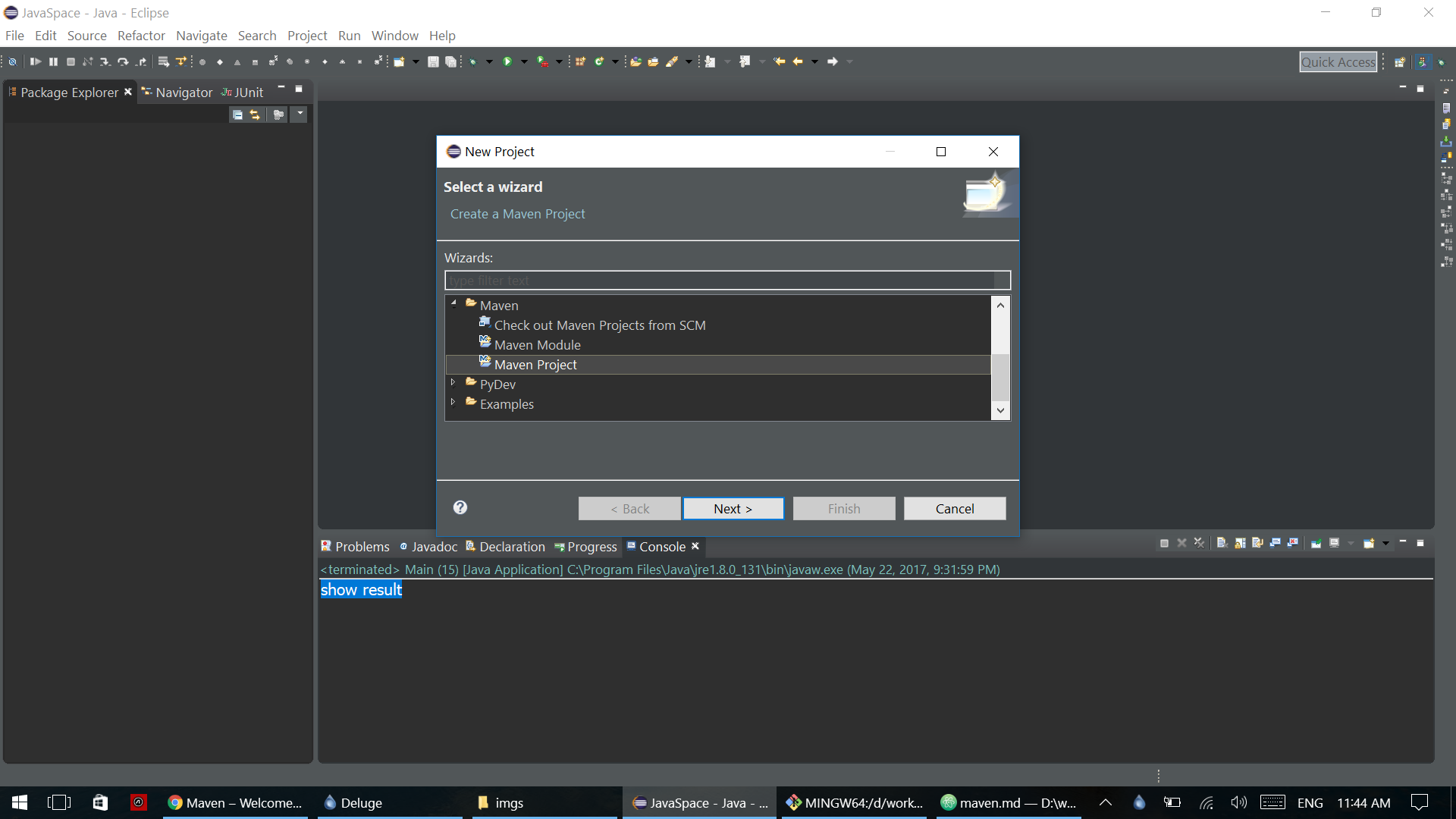The image size is (1456, 819).
Task: Click Last Edit Location icon
Action: point(779,61)
